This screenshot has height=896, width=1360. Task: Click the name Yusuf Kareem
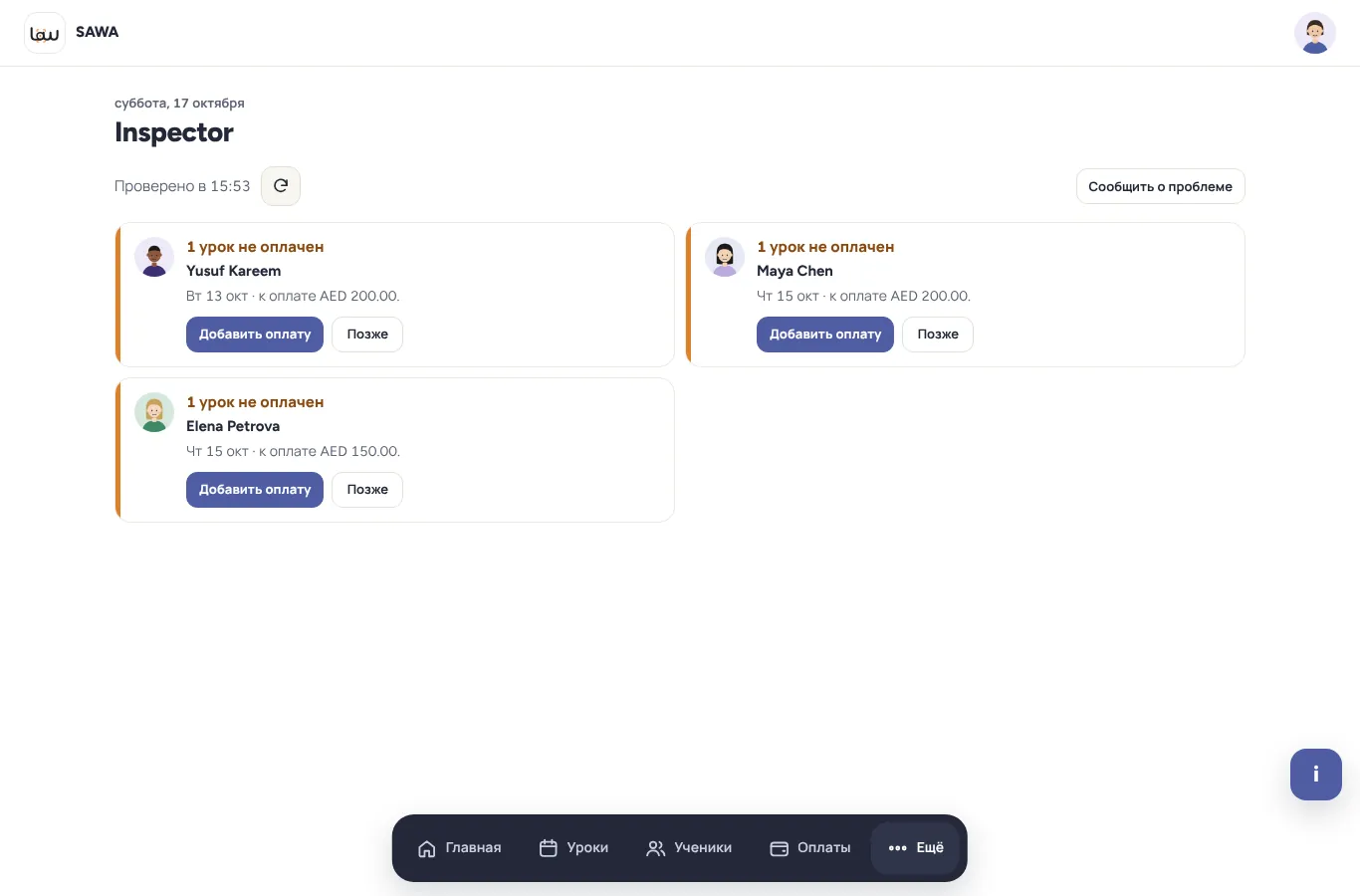click(x=234, y=271)
